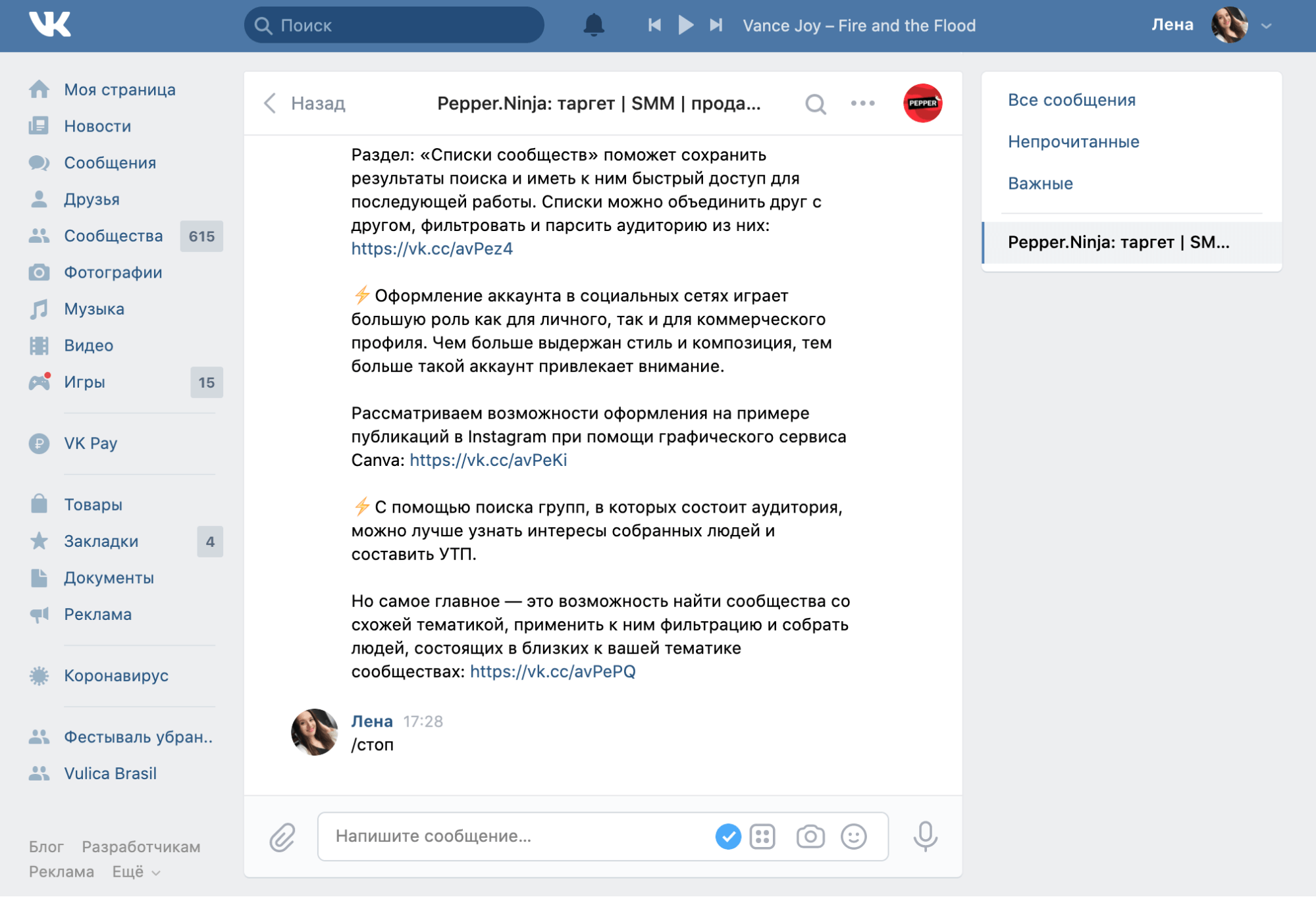Open the Vance Joy – Fire and the Flood player

click(x=859, y=26)
